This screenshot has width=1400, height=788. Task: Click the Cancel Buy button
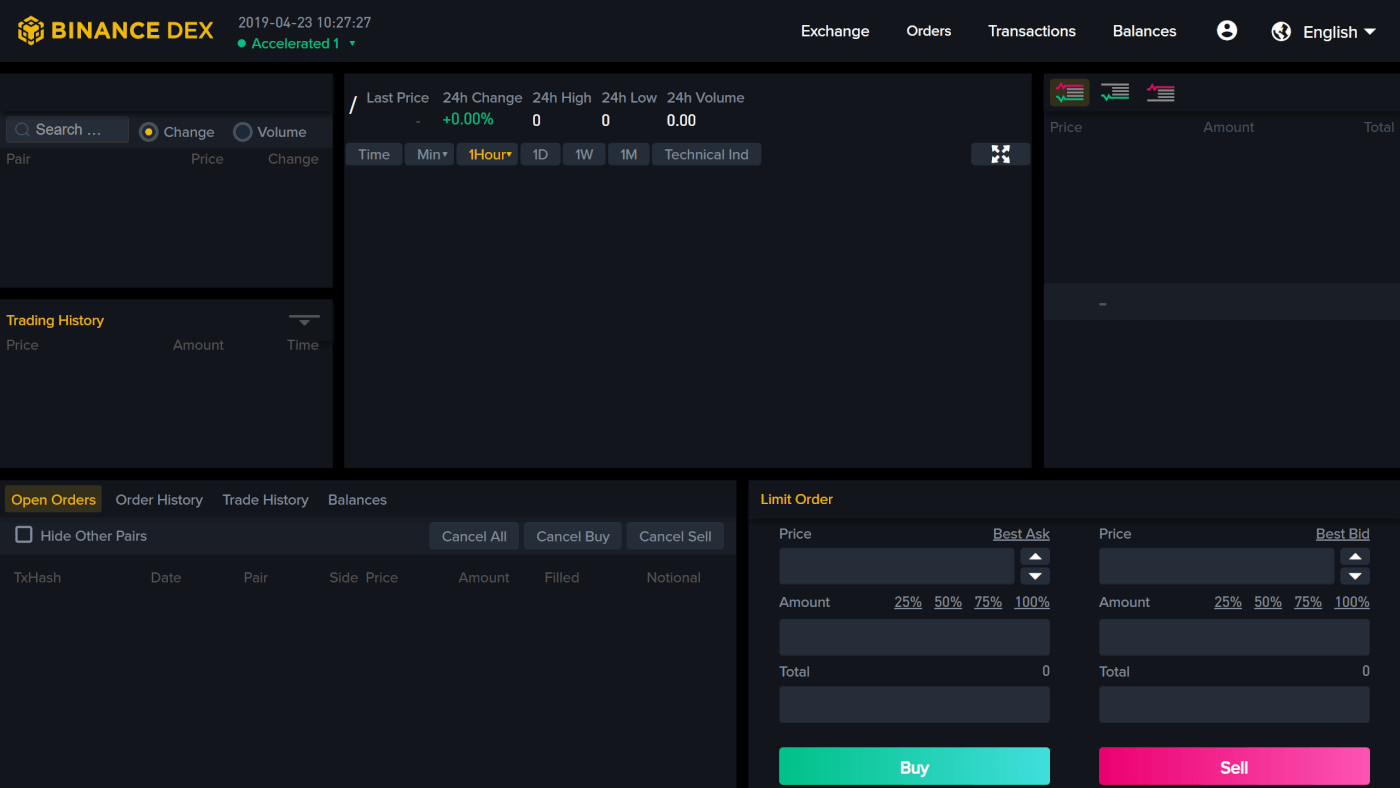tap(573, 536)
